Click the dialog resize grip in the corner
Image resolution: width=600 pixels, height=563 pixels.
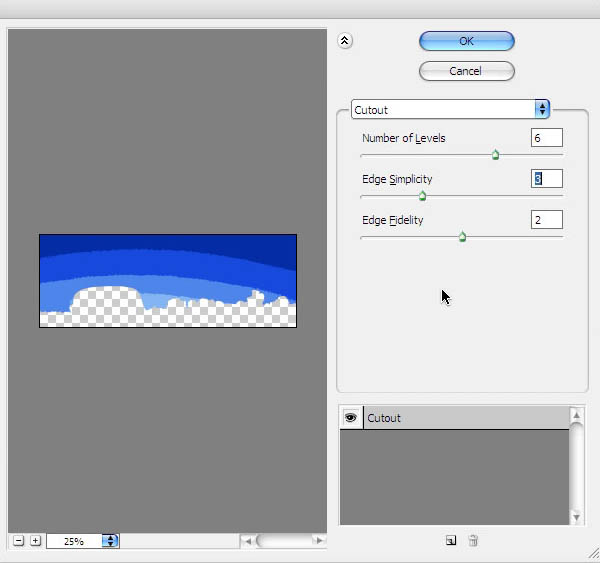[x=594, y=554]
